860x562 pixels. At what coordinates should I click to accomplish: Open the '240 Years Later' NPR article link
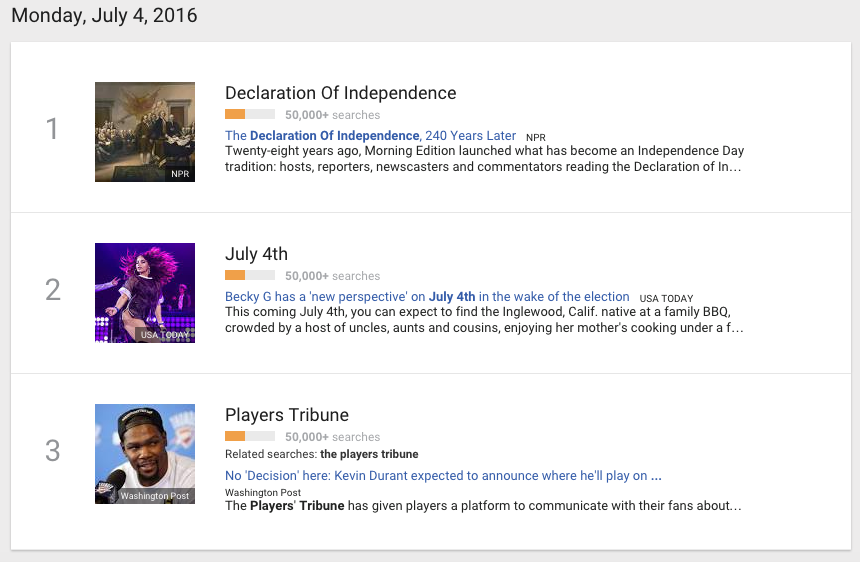(x=370, y=136)
